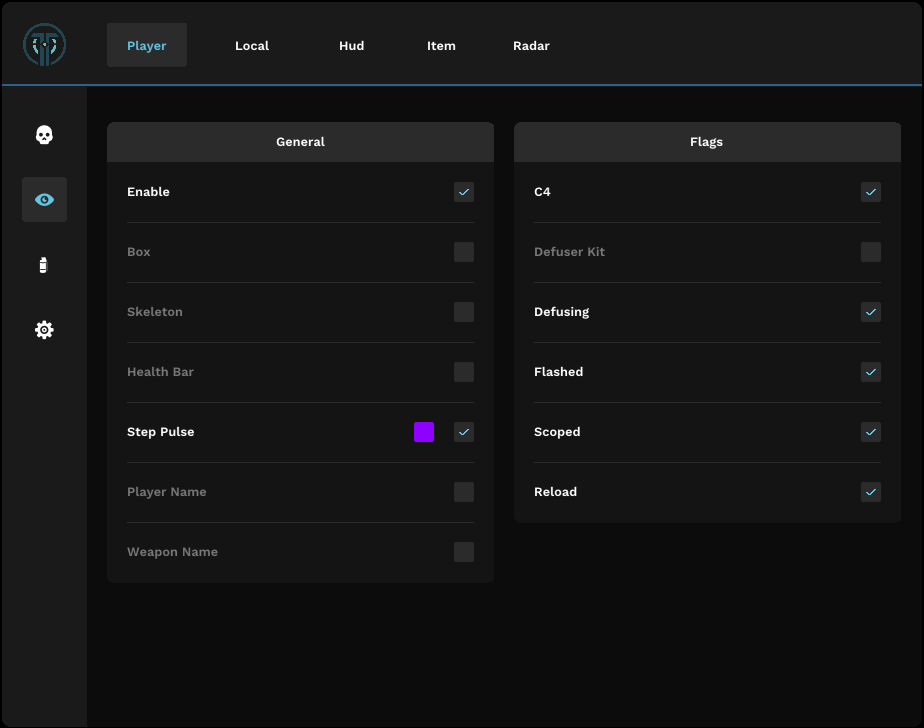This screenshot has width=924, height=728.
Task: Open the gear settings section in sidebar
Action: (x=44, y=329)
